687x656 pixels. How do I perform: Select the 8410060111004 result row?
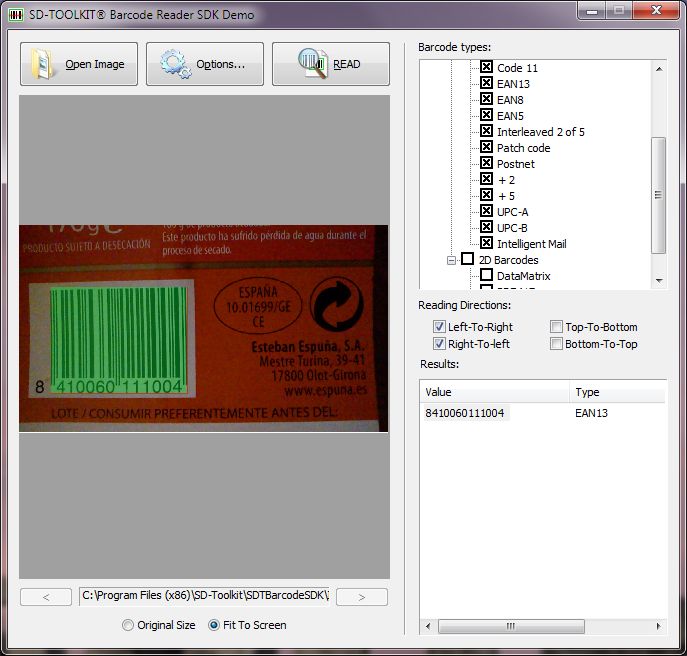465,413
